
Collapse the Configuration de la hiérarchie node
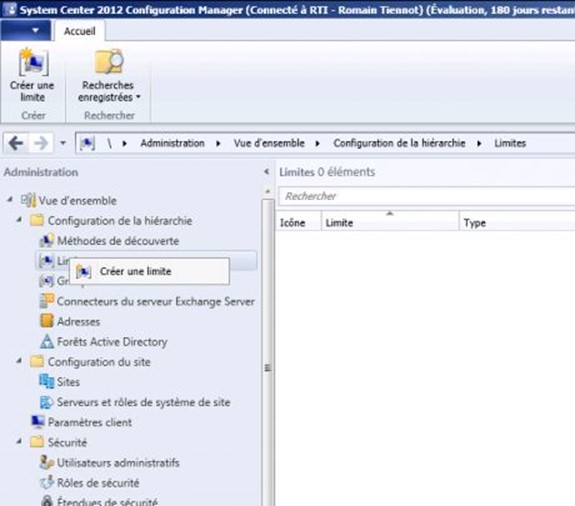point(19,220)
